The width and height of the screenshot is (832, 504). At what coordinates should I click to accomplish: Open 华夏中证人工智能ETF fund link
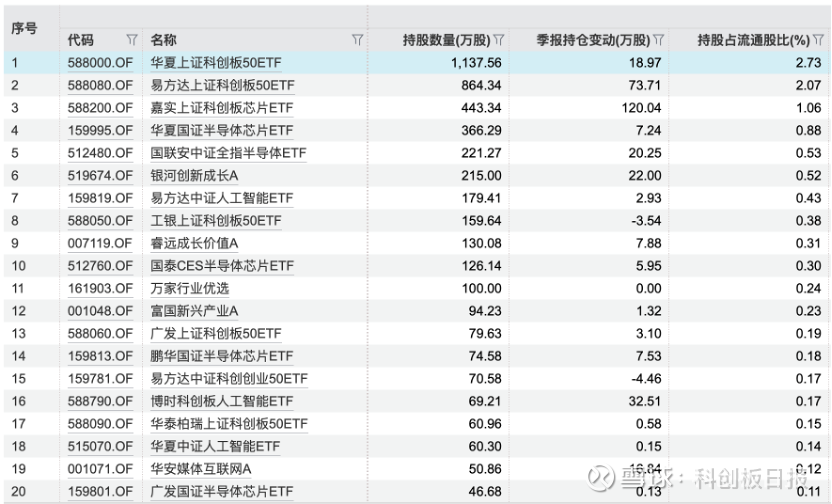point(215,446)
